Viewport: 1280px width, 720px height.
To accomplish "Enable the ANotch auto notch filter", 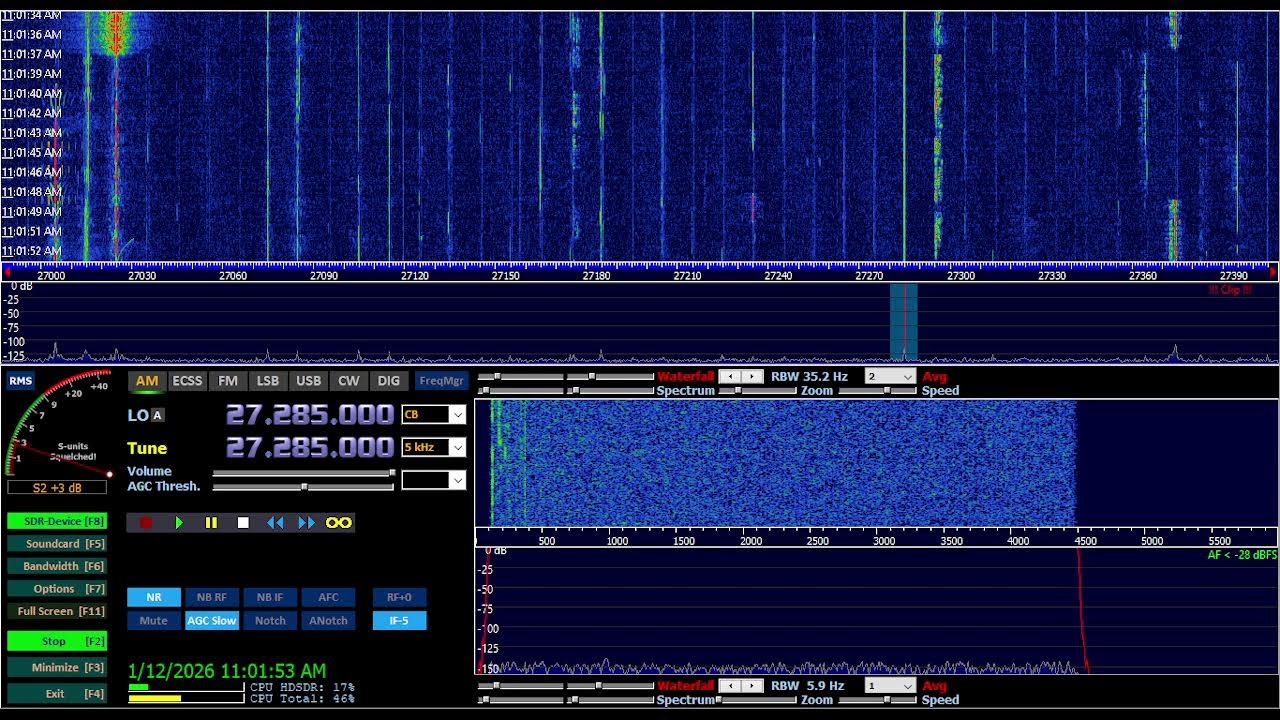I will pos(328,620).
